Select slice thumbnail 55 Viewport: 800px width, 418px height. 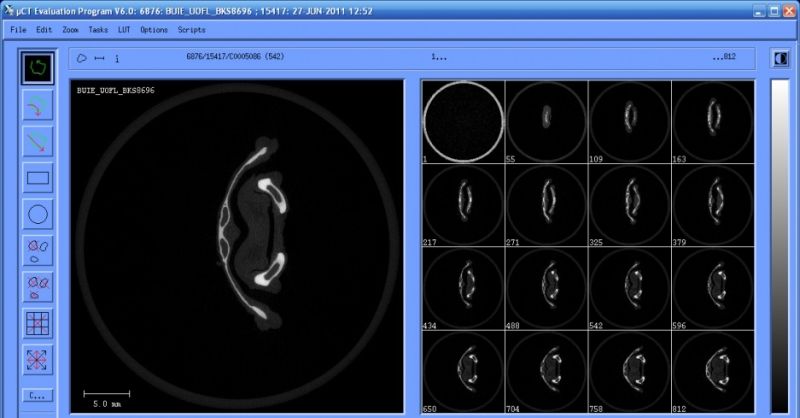(546, 122)
